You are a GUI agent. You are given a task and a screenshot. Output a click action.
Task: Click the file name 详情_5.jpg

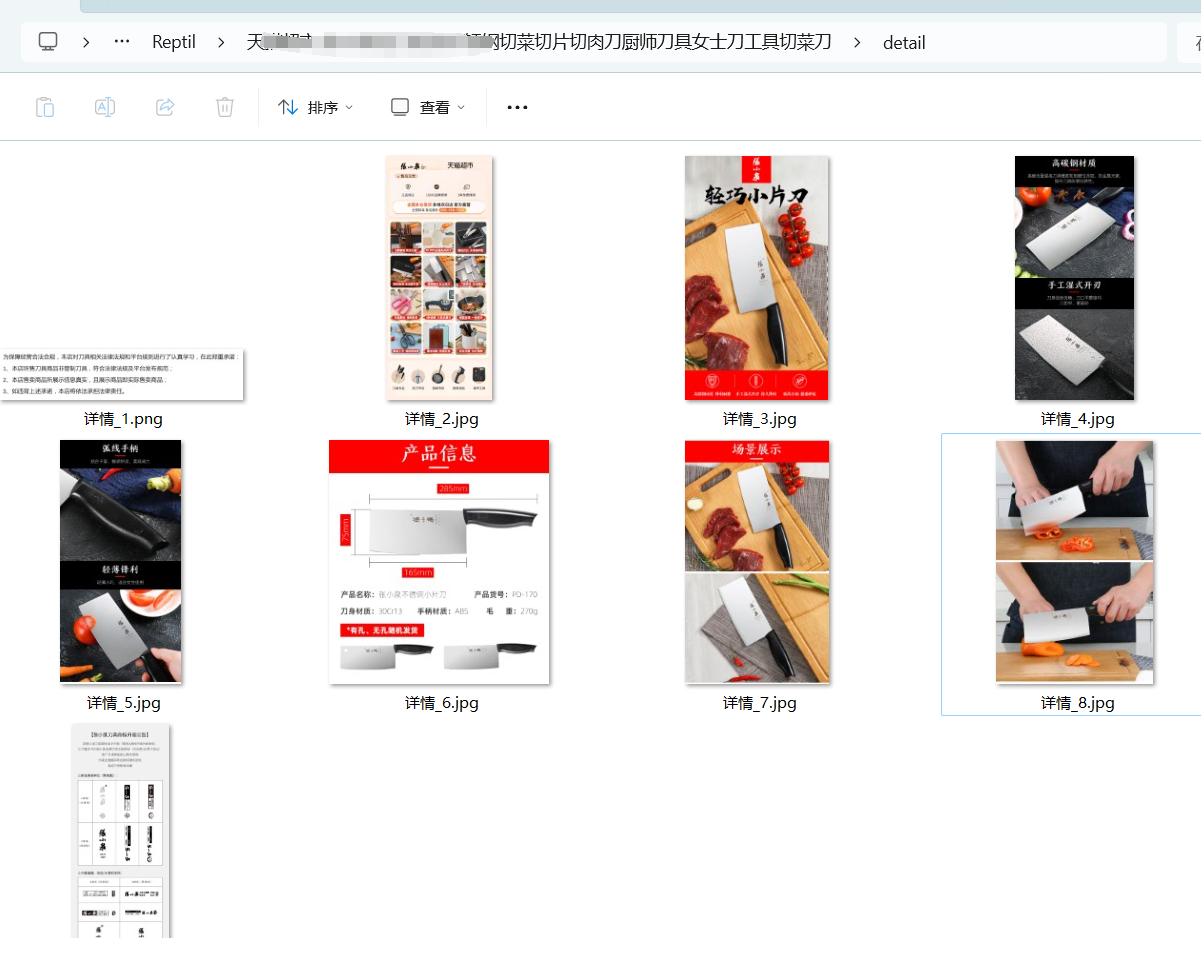pos(123,703)
